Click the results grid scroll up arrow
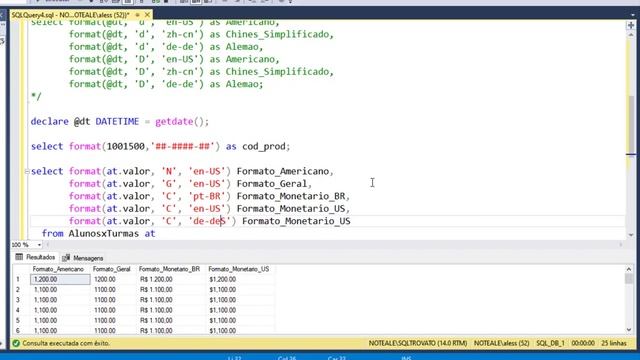 click(629, 269)
